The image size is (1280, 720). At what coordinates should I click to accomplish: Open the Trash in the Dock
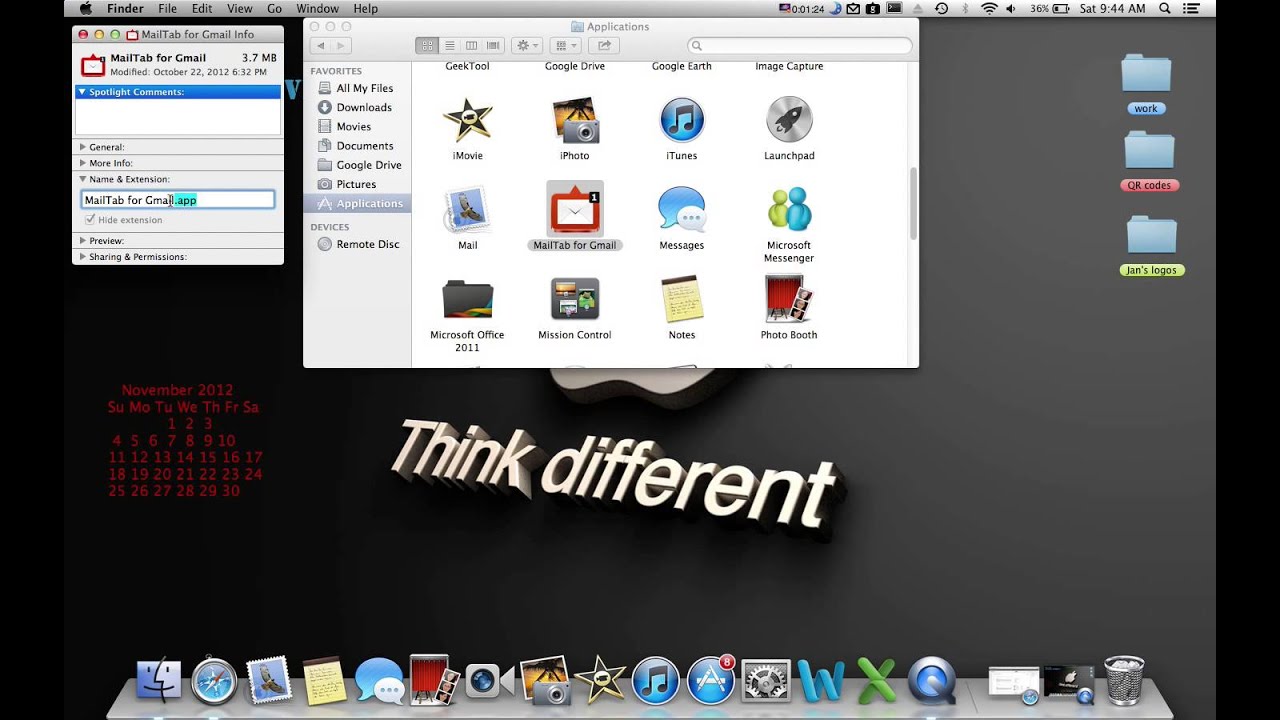[1124, 680]
